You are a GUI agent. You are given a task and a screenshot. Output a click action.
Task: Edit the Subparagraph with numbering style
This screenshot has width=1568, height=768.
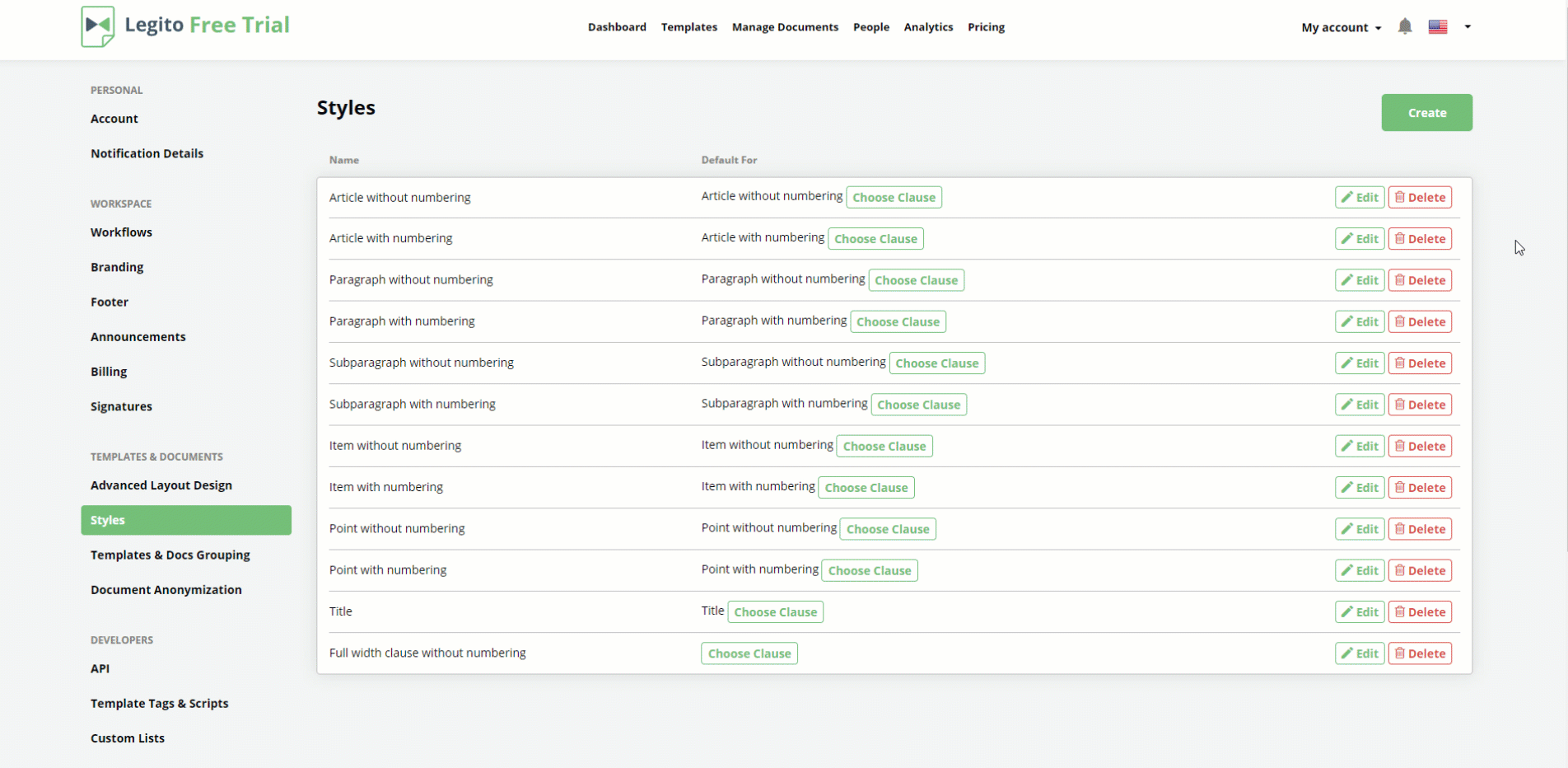[x=1360, y=405]
